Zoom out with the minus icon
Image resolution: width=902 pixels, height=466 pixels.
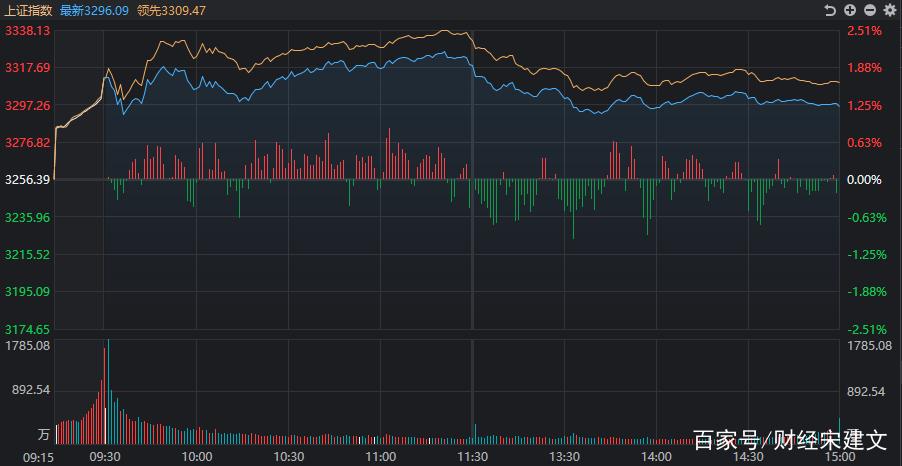[x=869, y=10]
